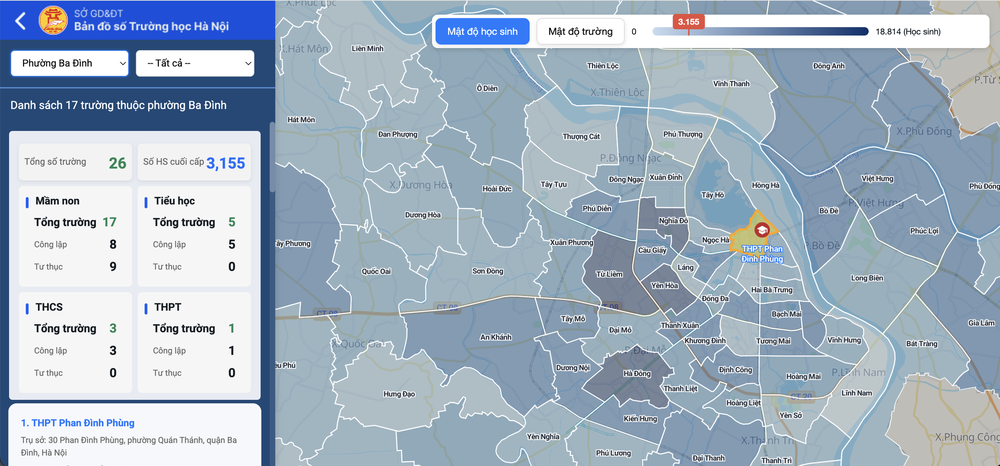Image resolution: width=1000 pixels, height=466 pixels.
Task: Click the Hoài Đức area label
Action: click(495, 189)
